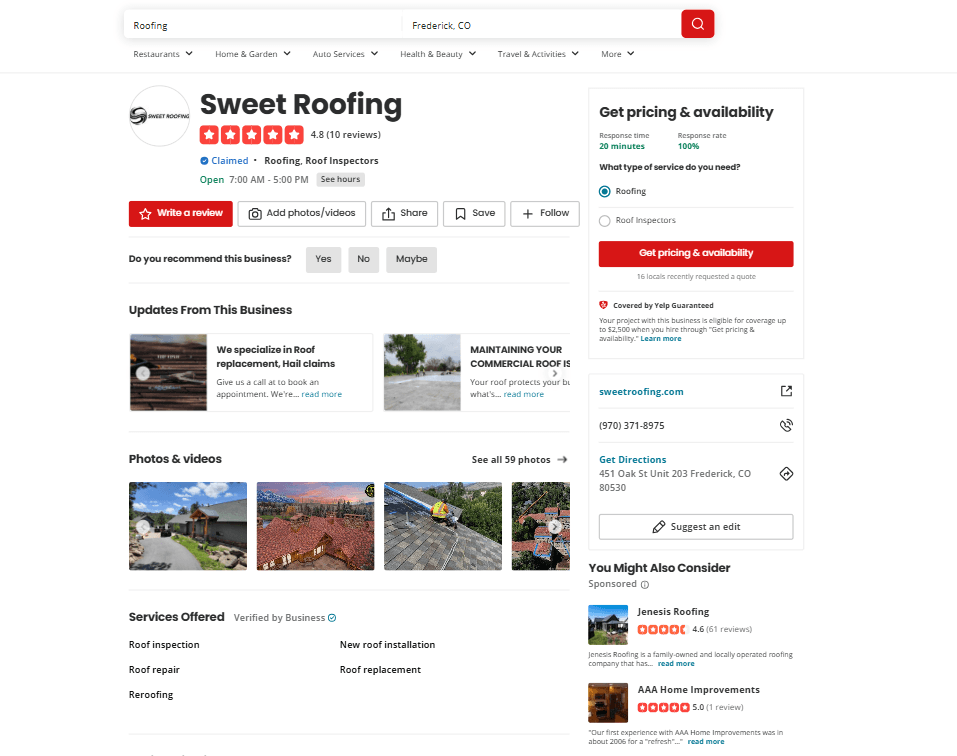
Task: Click the phone icon beside (970) 371-8975
Action: point(786,424)
